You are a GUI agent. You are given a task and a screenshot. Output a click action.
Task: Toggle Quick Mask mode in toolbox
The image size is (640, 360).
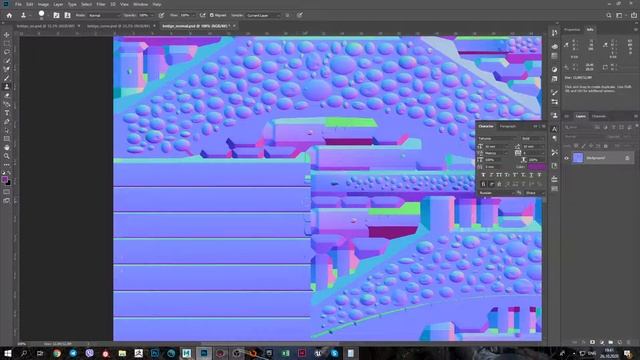point(7,192)
